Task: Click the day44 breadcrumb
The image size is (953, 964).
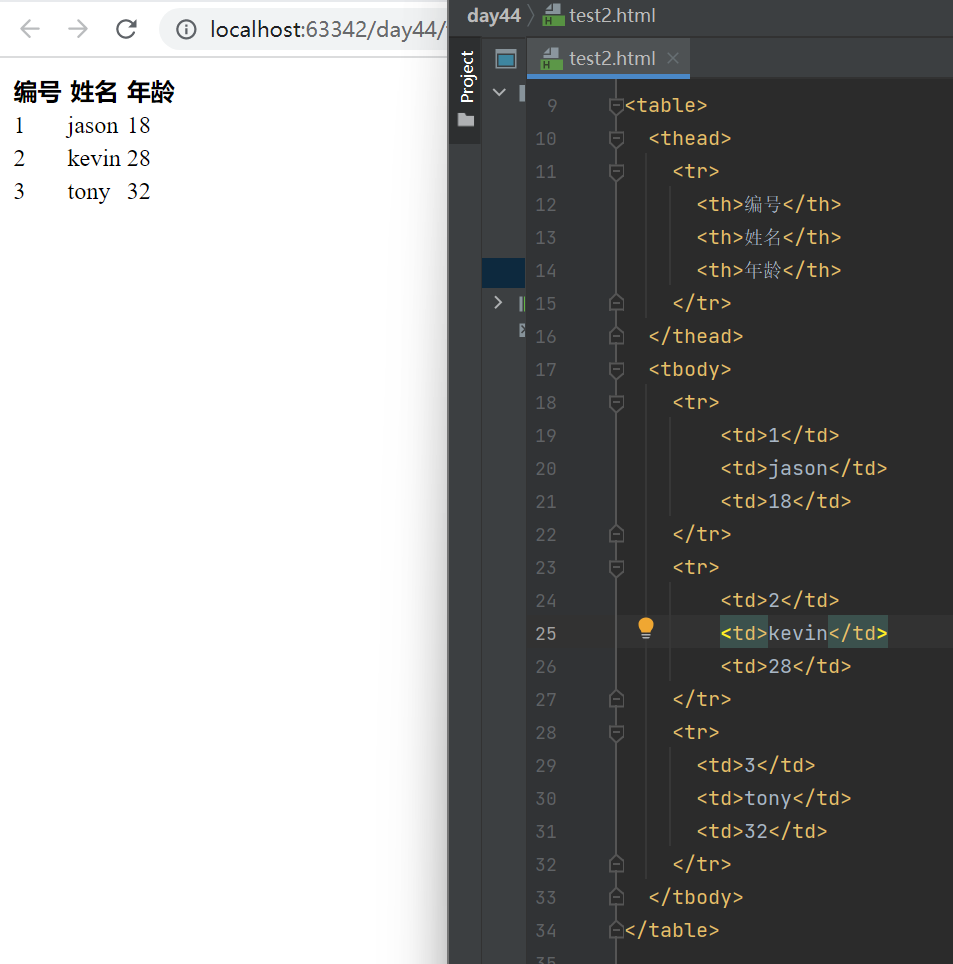Action: [493, 15]
